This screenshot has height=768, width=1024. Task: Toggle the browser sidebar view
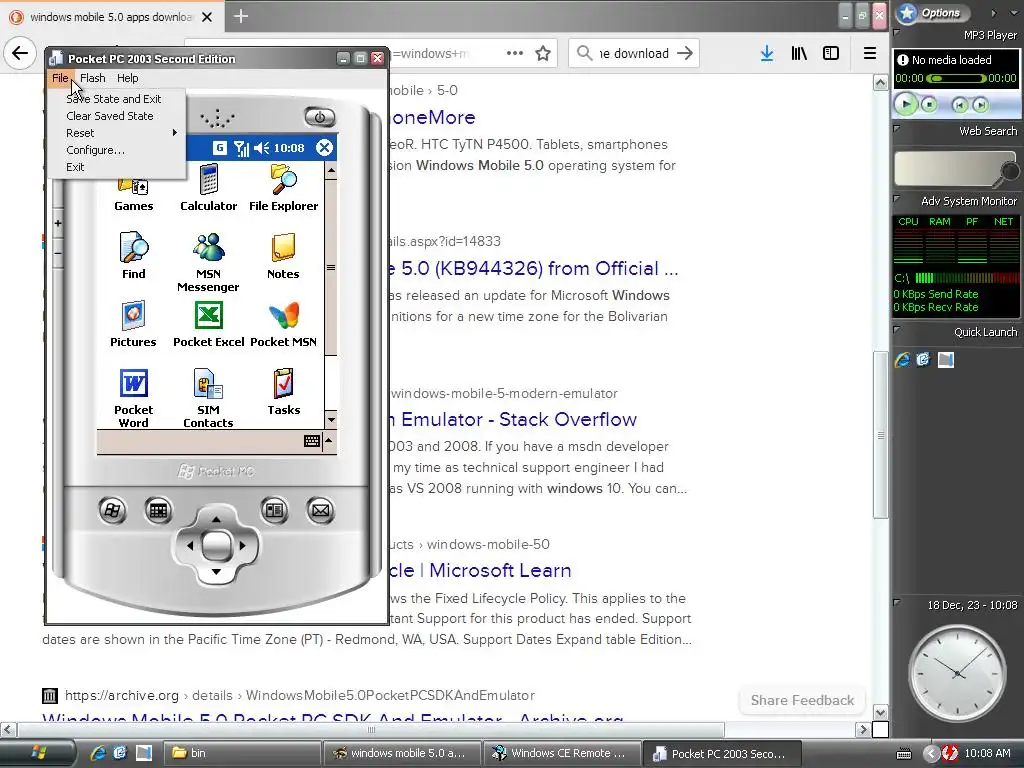(831, 54)
